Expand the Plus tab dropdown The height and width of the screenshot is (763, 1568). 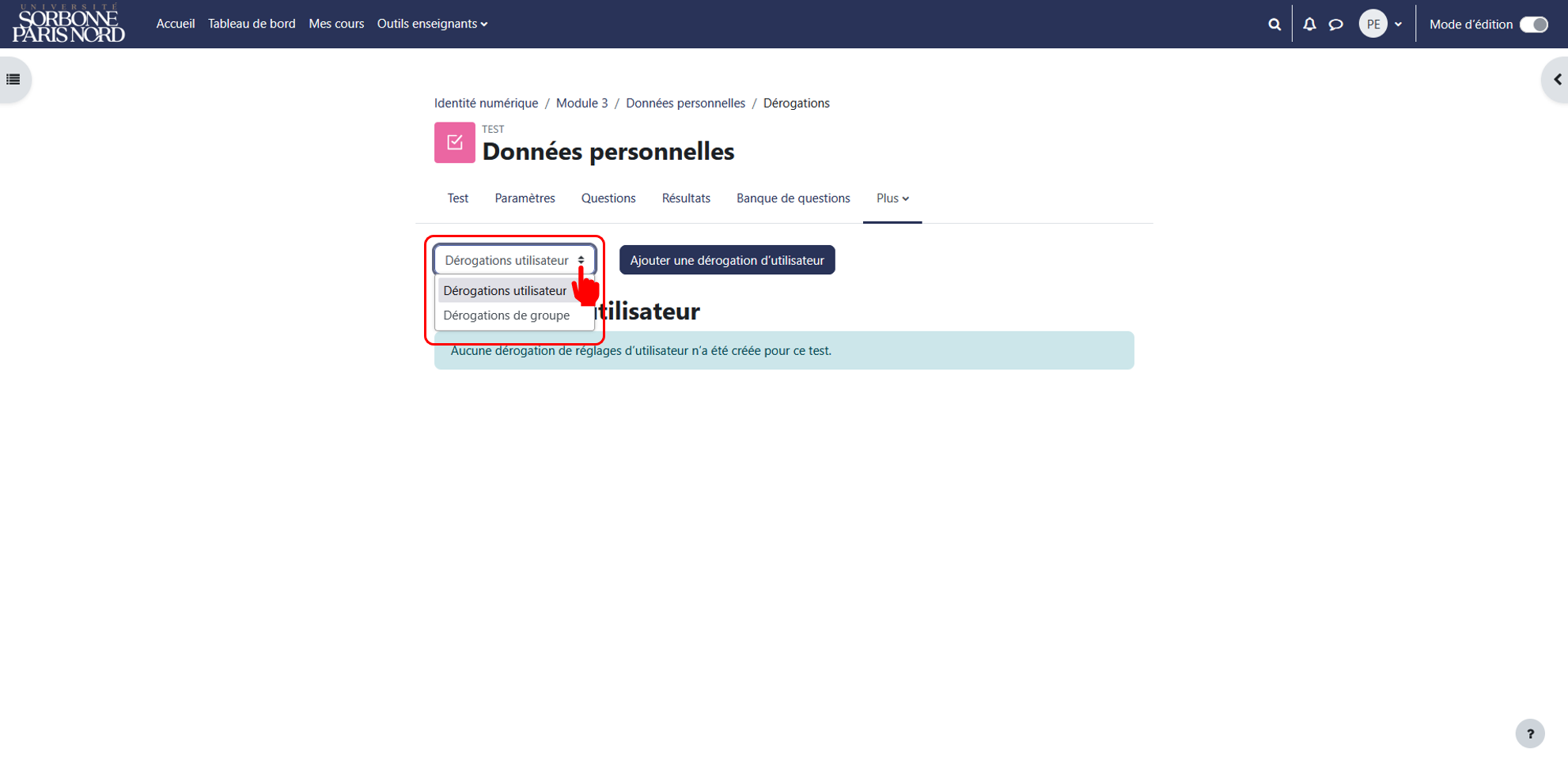[892, 198]
